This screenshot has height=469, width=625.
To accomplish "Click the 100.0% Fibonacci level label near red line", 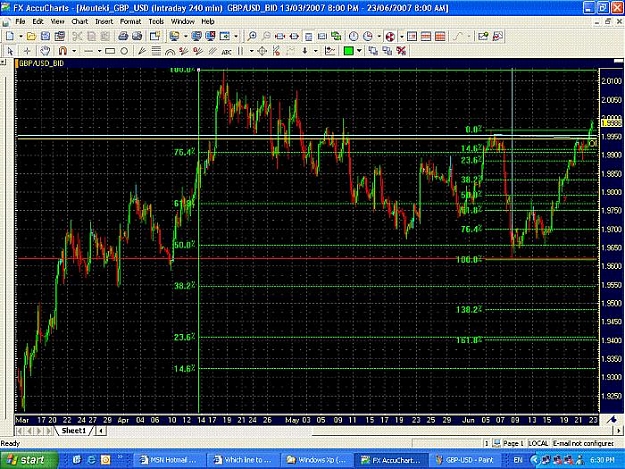I will pos(469,260).
